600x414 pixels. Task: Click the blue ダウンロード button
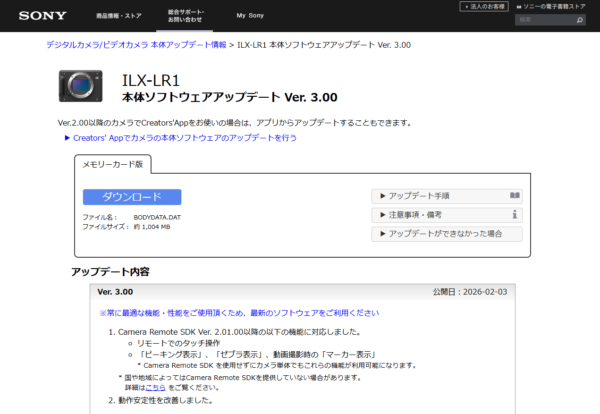[132, 197]
